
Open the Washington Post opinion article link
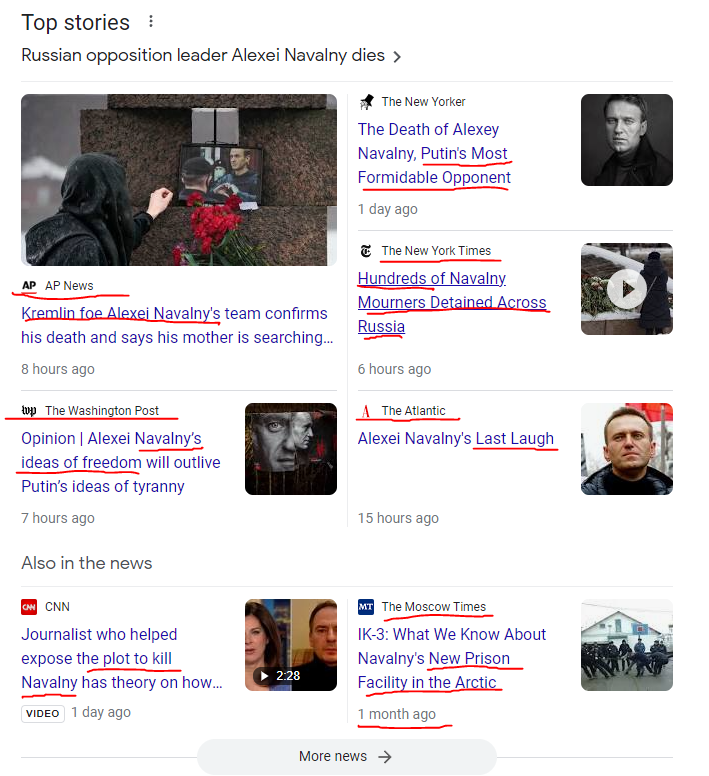[x=121, y=462]
